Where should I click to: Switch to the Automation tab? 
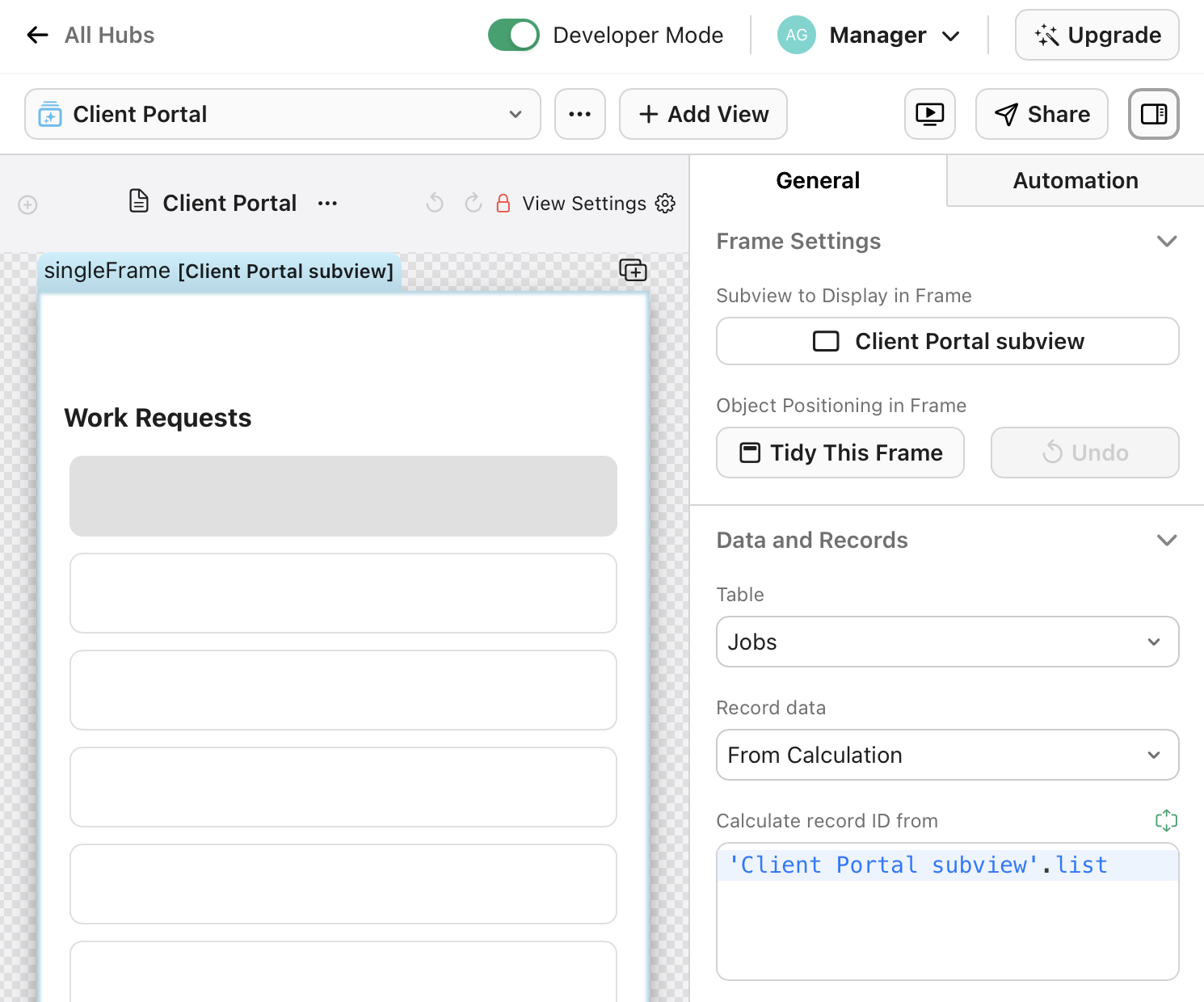(x=1075, y=180)
